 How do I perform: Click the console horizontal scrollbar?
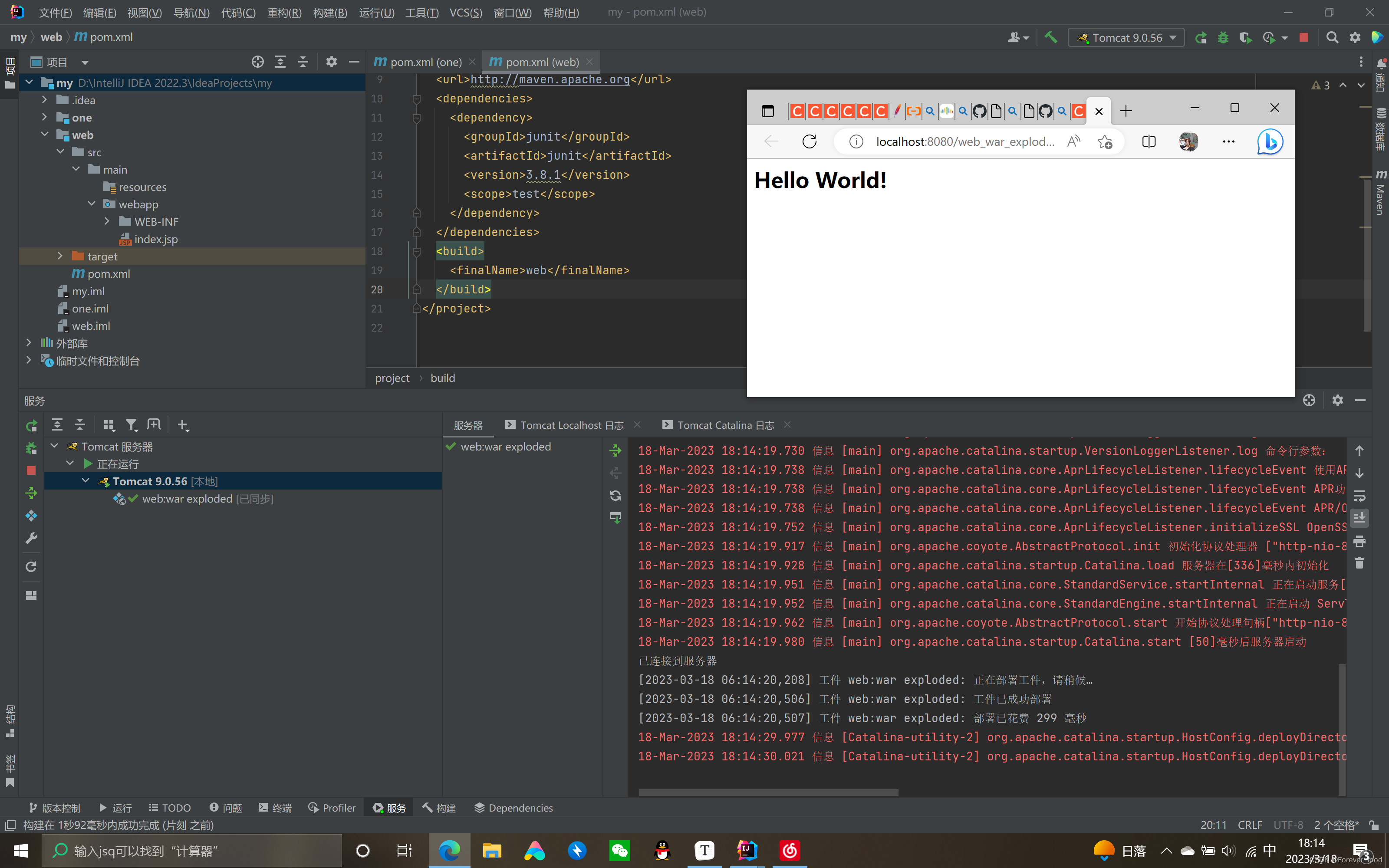(768, 792)
